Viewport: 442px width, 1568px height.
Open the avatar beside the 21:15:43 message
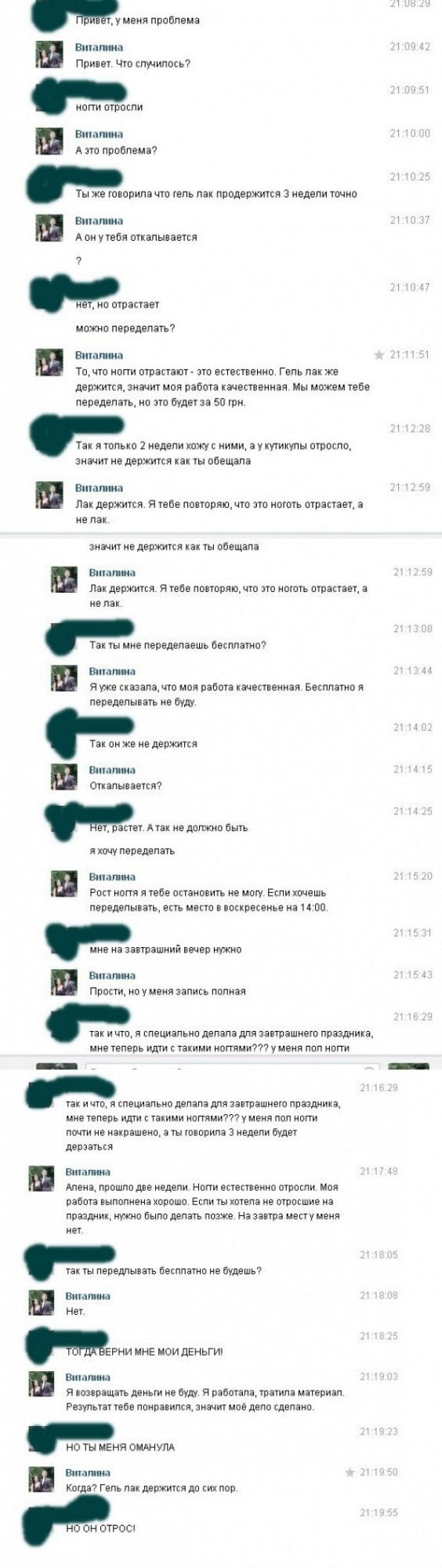[x=63, y=982]
